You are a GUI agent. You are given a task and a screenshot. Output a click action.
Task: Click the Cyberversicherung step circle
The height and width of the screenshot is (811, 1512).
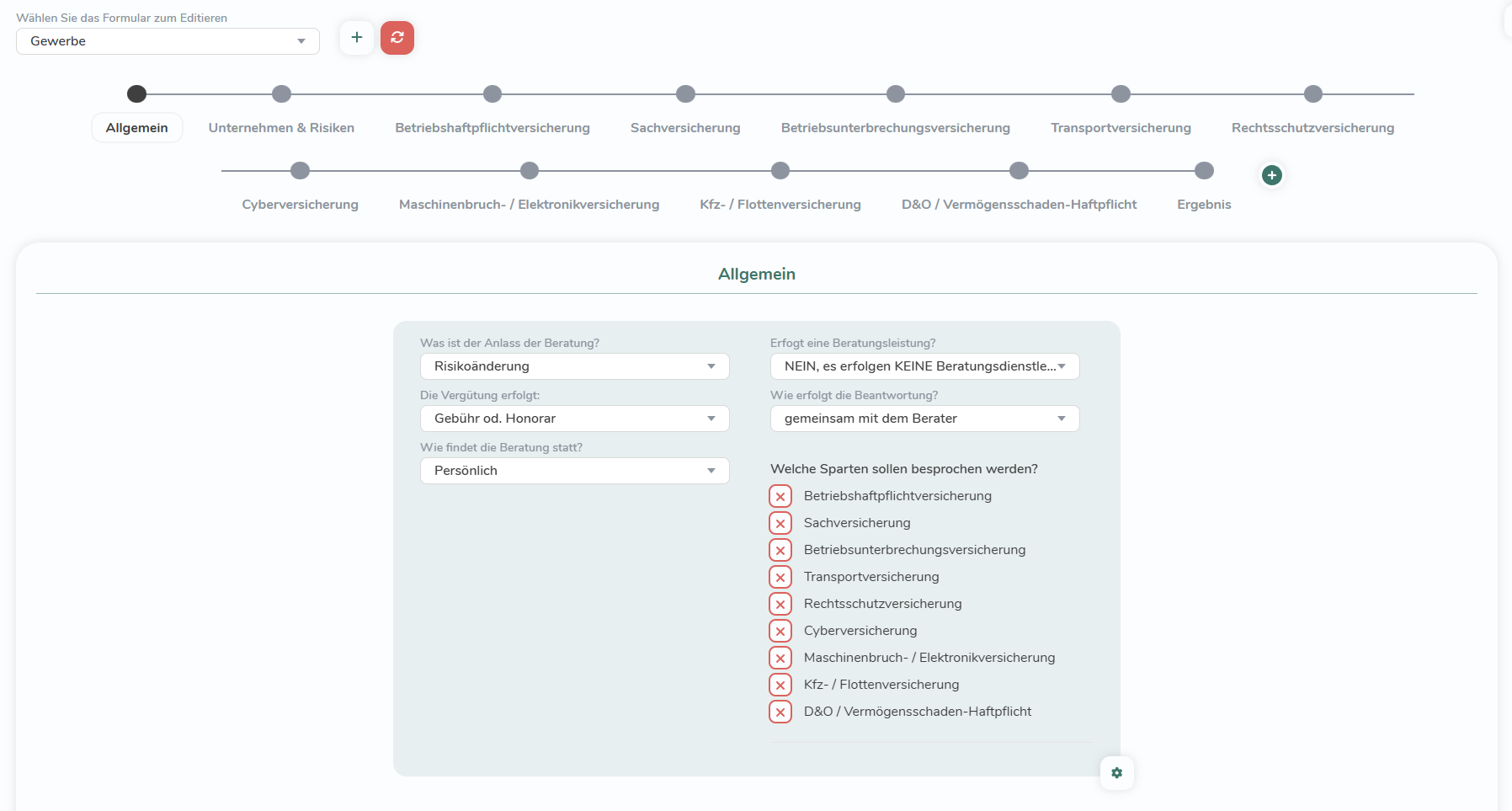pos(300,171)
